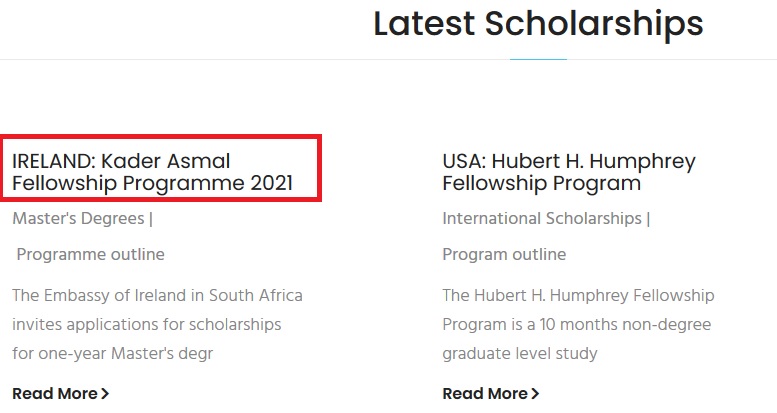Click 'Program is a 10 months non-degree' line
The height and width of the screenshot is (413, 777).
point(574,325)
